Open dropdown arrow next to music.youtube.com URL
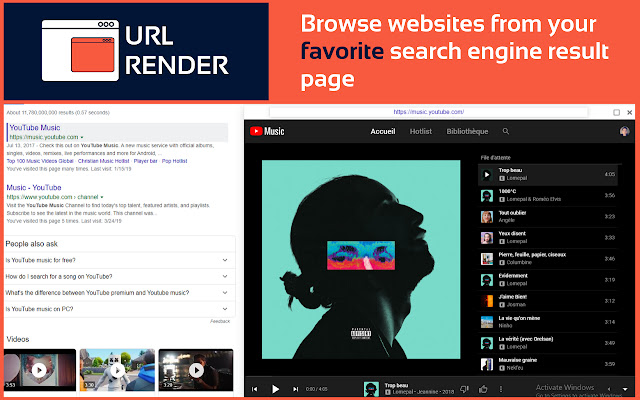 [x=82, y=137]
